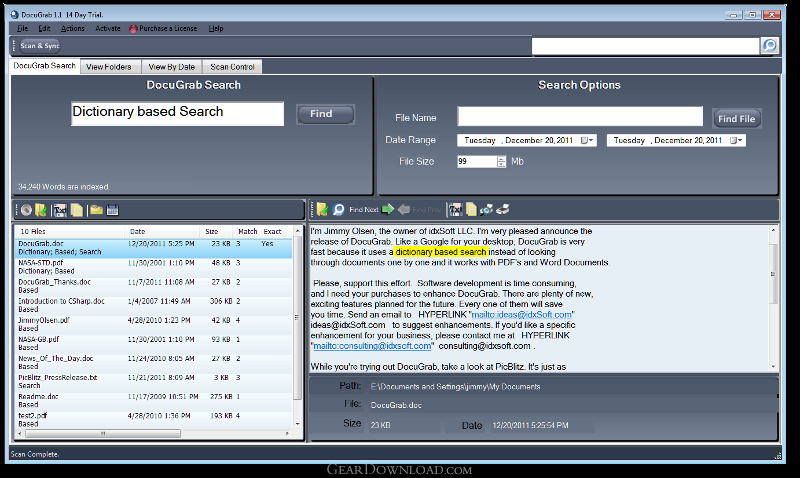Sort by the Exact column header

pos(272,231)
